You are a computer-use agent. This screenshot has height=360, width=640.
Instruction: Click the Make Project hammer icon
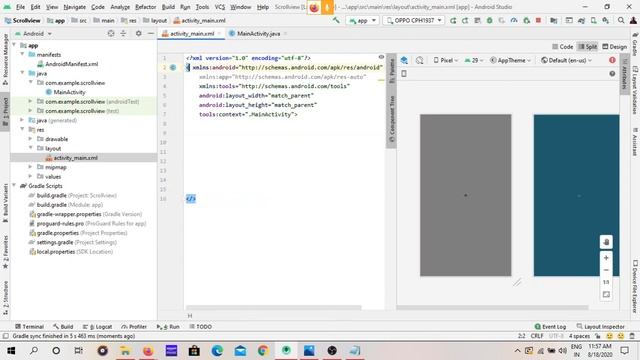336,20
